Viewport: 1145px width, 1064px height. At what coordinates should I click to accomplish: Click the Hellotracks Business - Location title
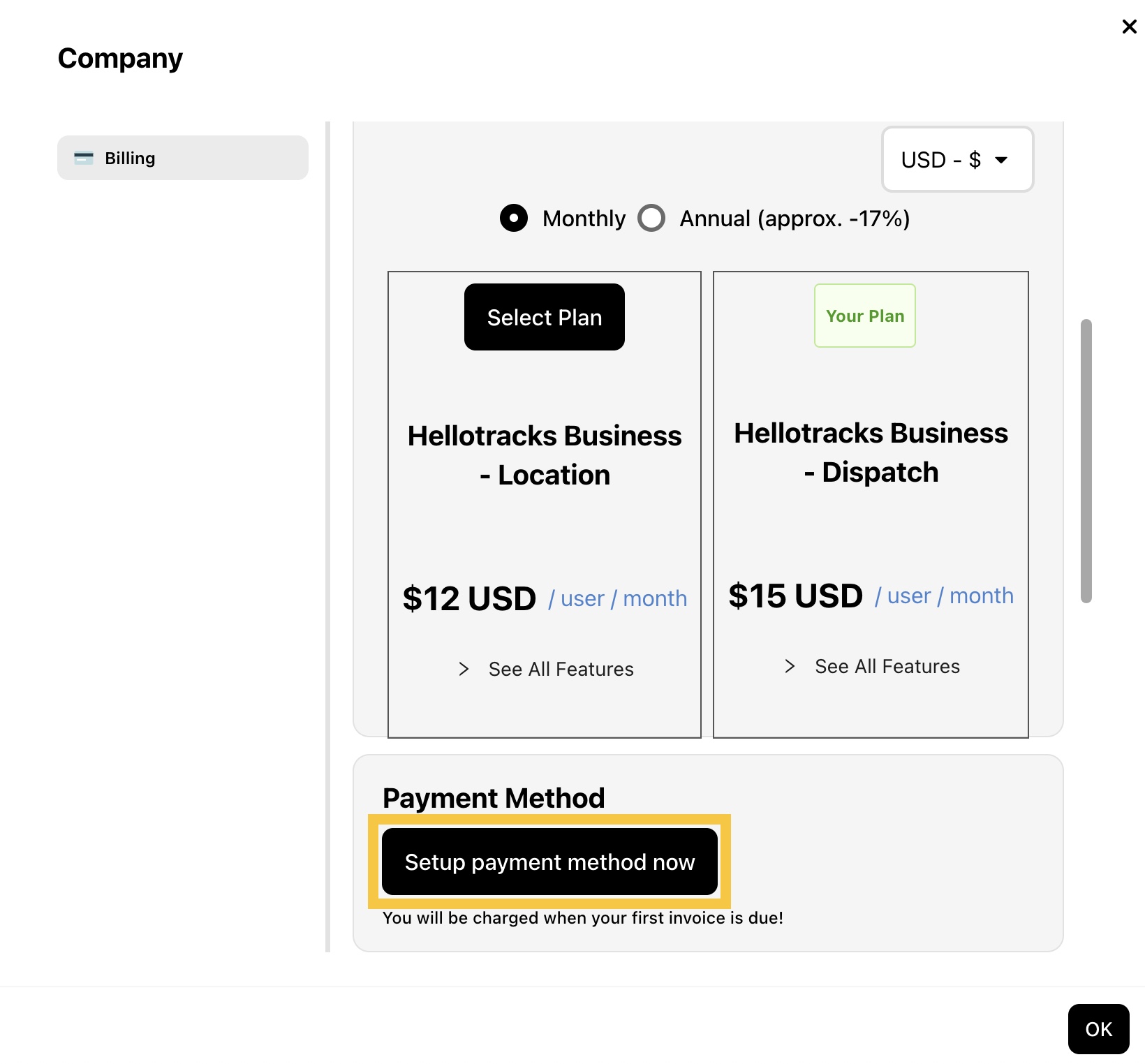pyautogui.click(x=545, y=455)
